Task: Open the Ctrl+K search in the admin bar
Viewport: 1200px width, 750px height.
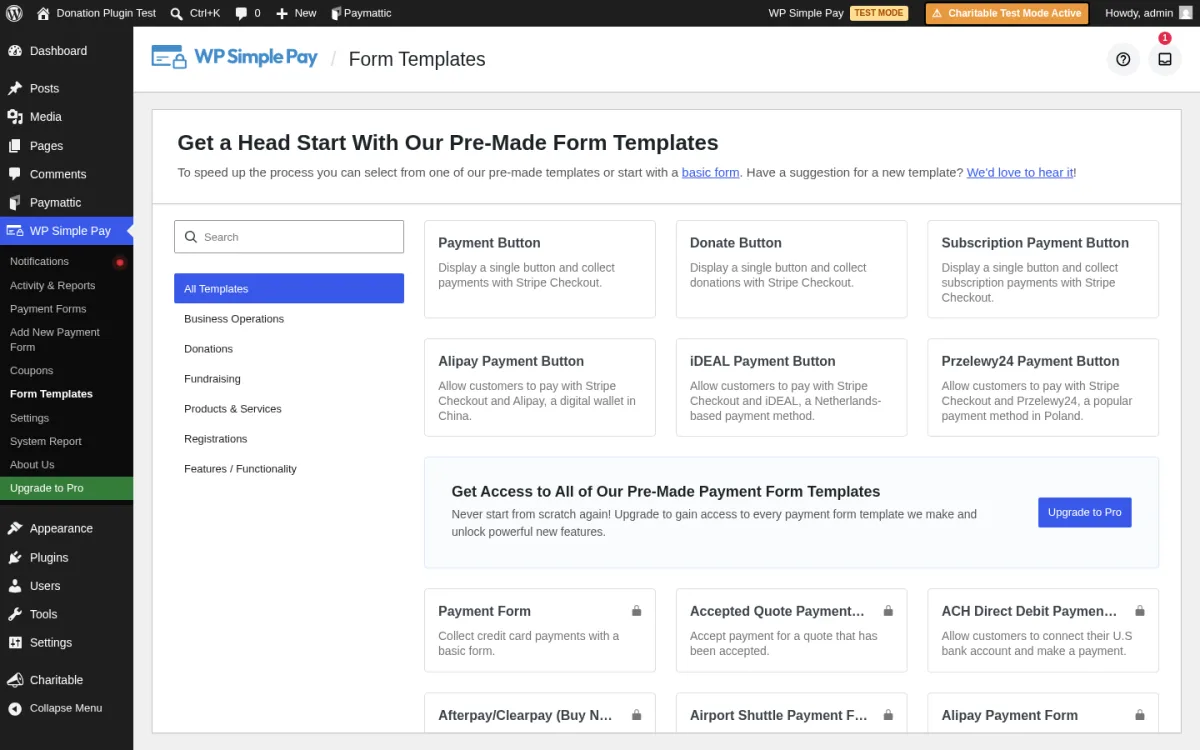Action: coord(195,13)
